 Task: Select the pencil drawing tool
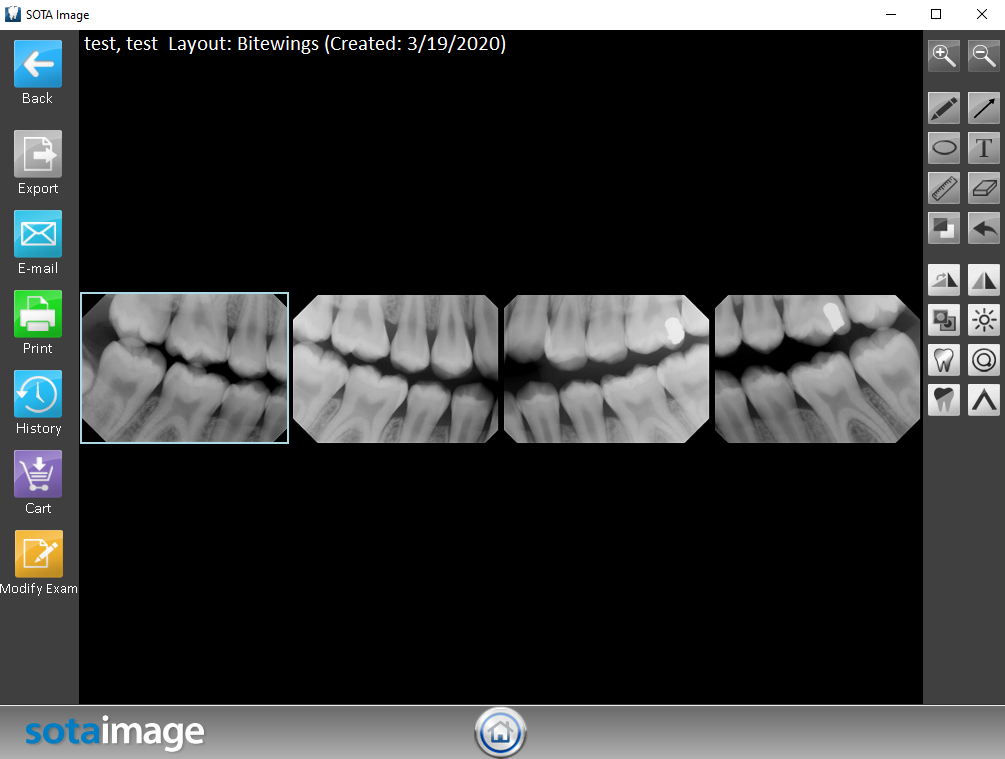click(944, 108)
